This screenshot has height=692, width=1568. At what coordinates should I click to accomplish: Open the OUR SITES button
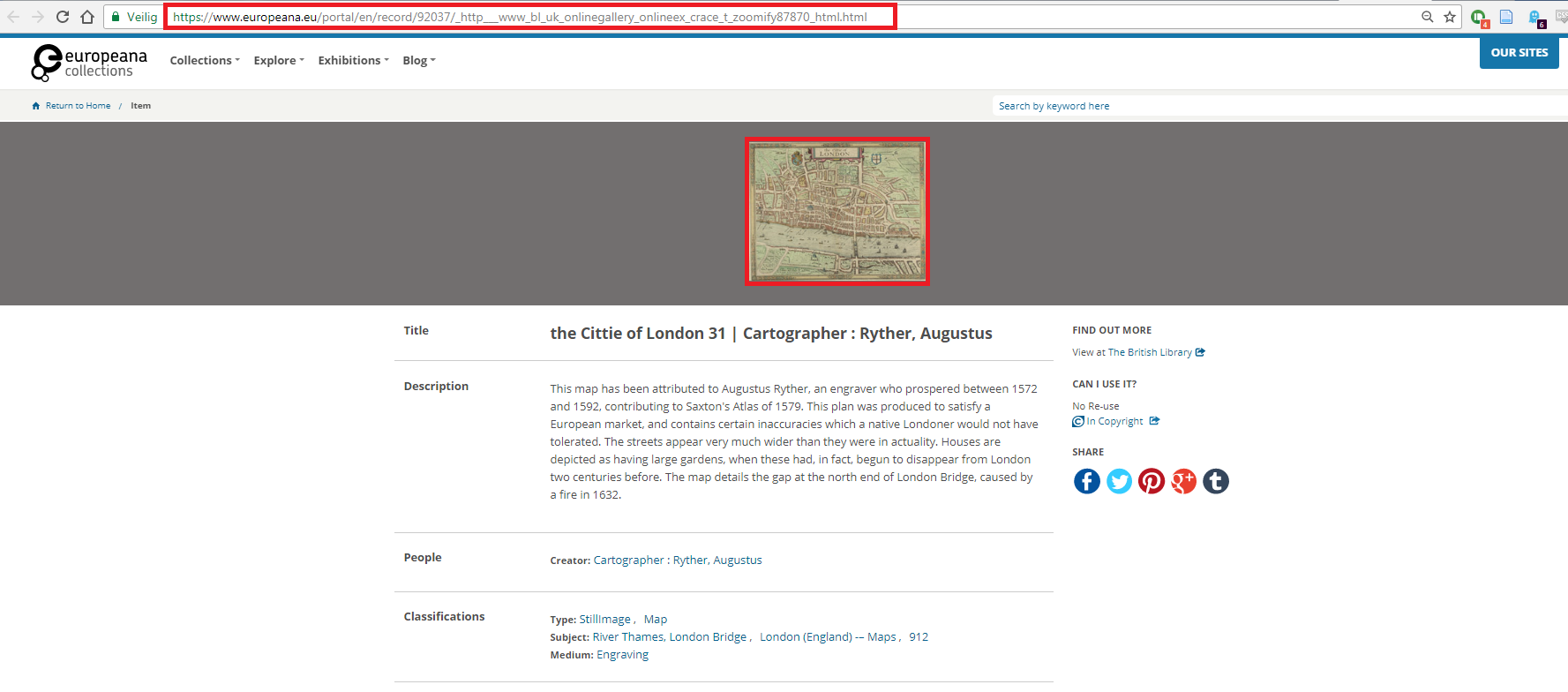pyautogui.click(x=1519, y=52)
